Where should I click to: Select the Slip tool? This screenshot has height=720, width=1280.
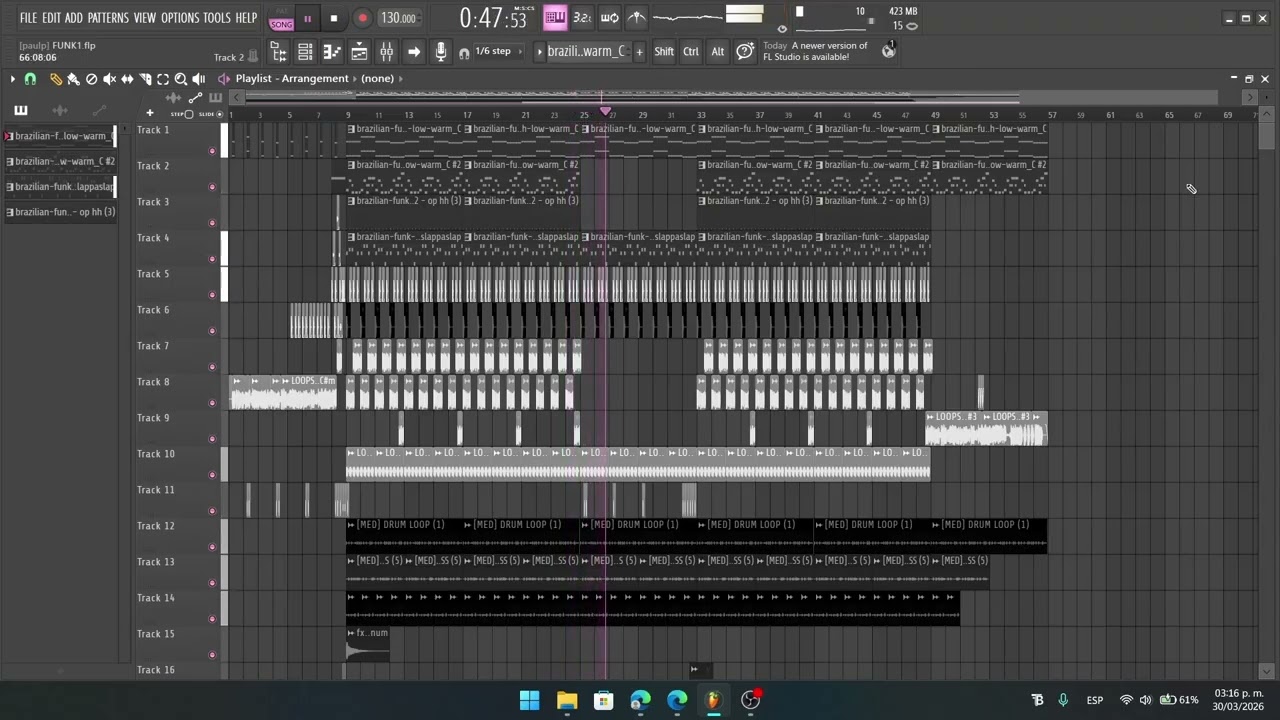[127, 78]
